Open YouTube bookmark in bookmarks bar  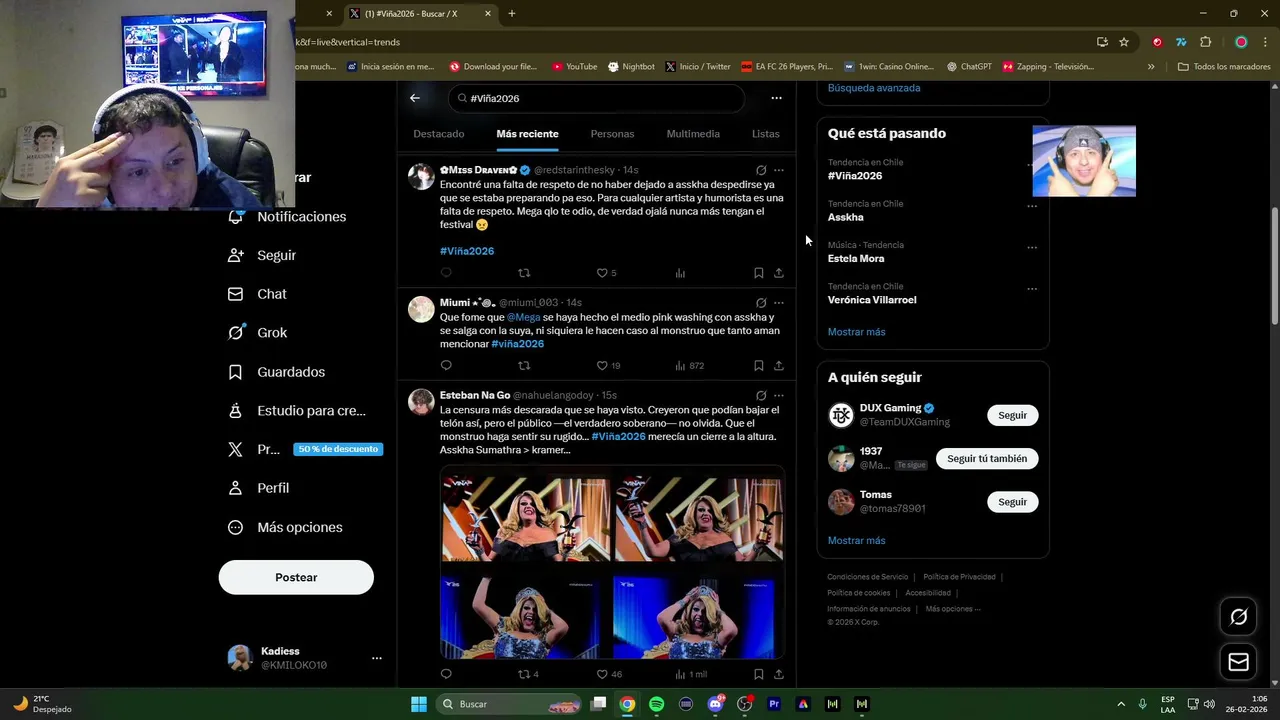point(574,67)
